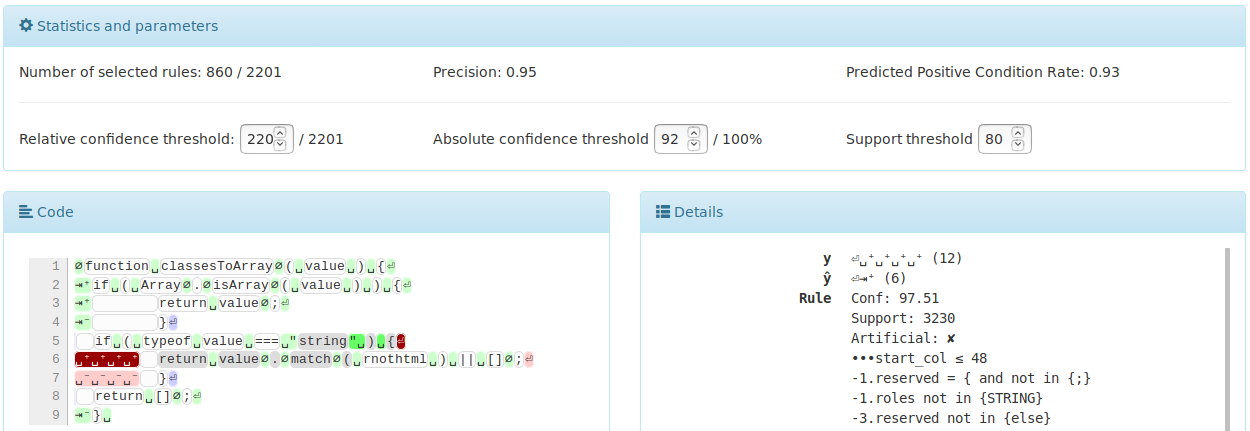Click the Details panel list icon

pos(663,212)
